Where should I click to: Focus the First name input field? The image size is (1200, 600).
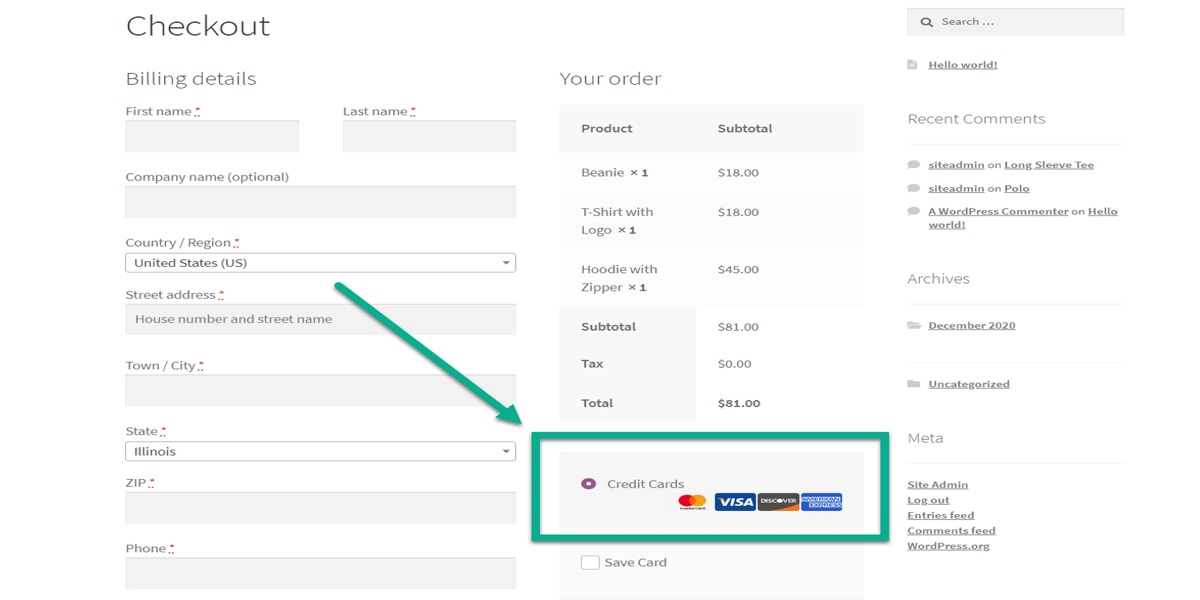click(x=212, y=137)
